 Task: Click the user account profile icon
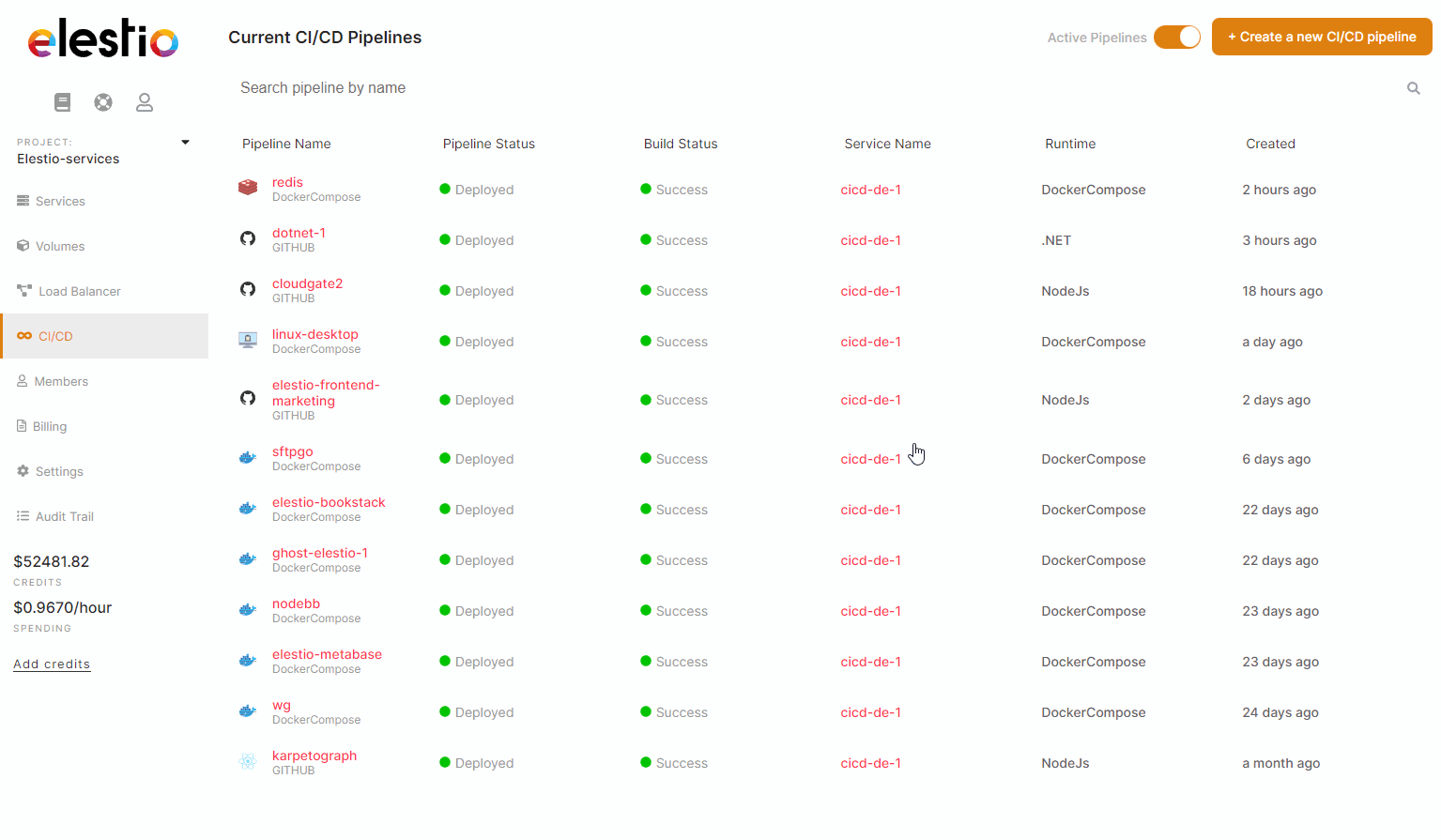[145, 102]
